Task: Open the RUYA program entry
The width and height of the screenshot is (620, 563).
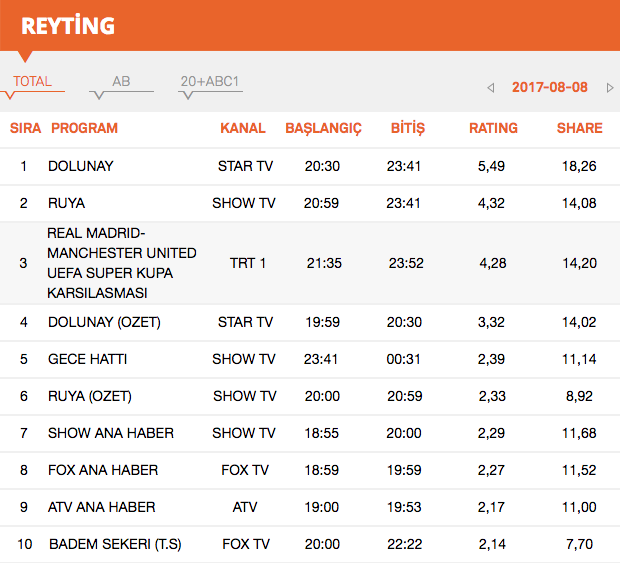Action: (x=66, y=203)
